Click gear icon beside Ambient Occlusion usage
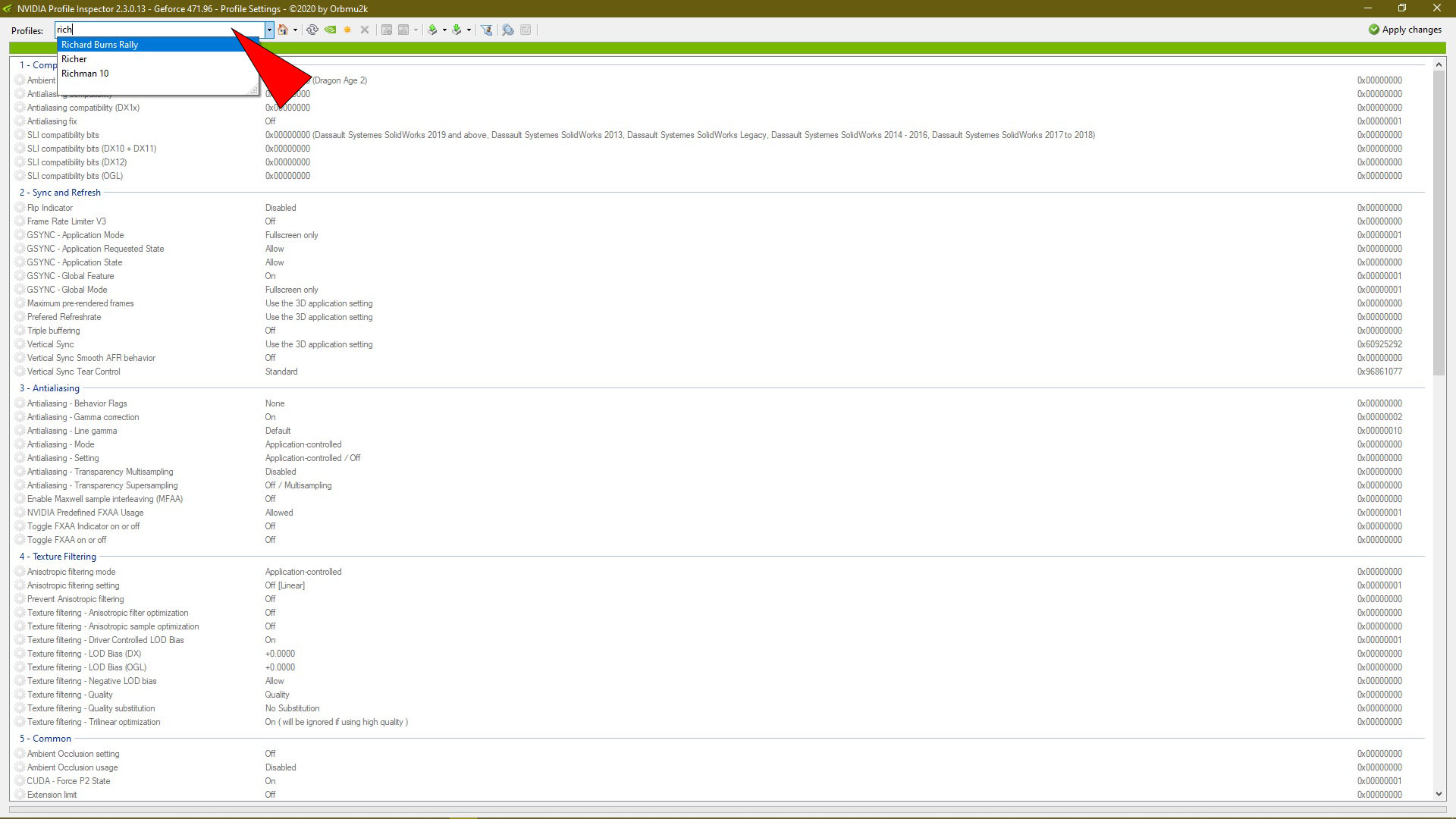1456x819 pixels. point(20,767)
